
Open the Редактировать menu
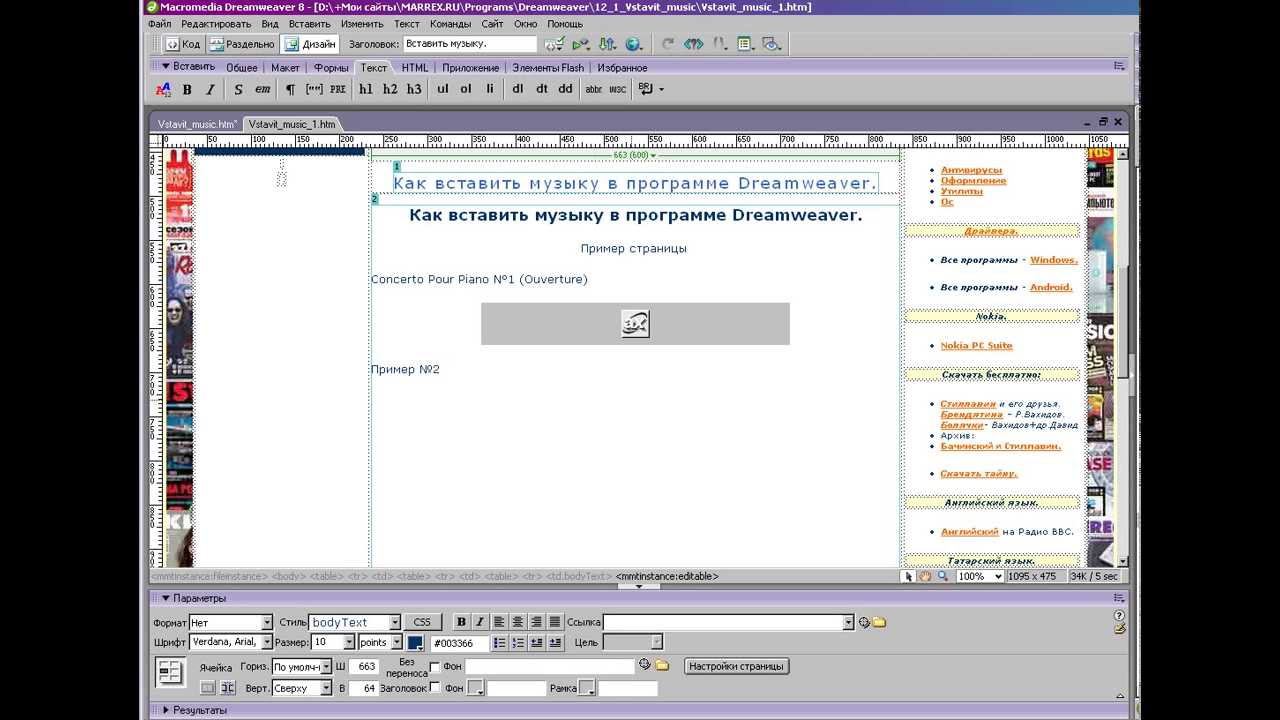pos(216,24)
